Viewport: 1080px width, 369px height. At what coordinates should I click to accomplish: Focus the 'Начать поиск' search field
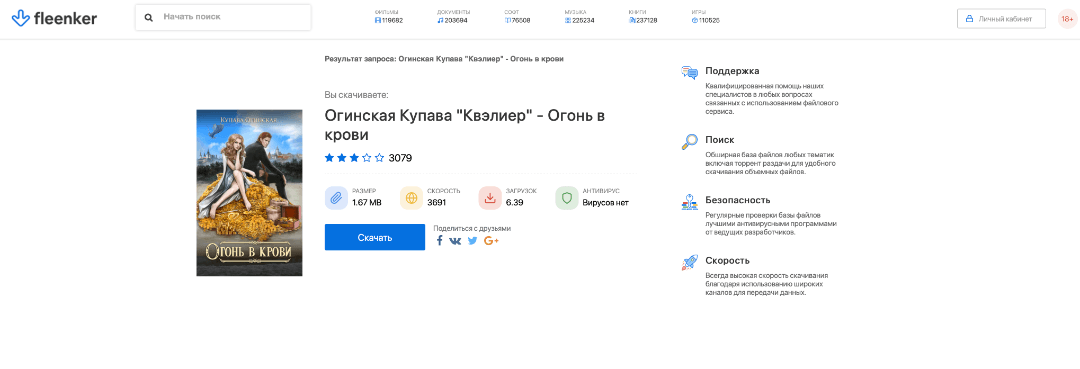pos(223,17)
